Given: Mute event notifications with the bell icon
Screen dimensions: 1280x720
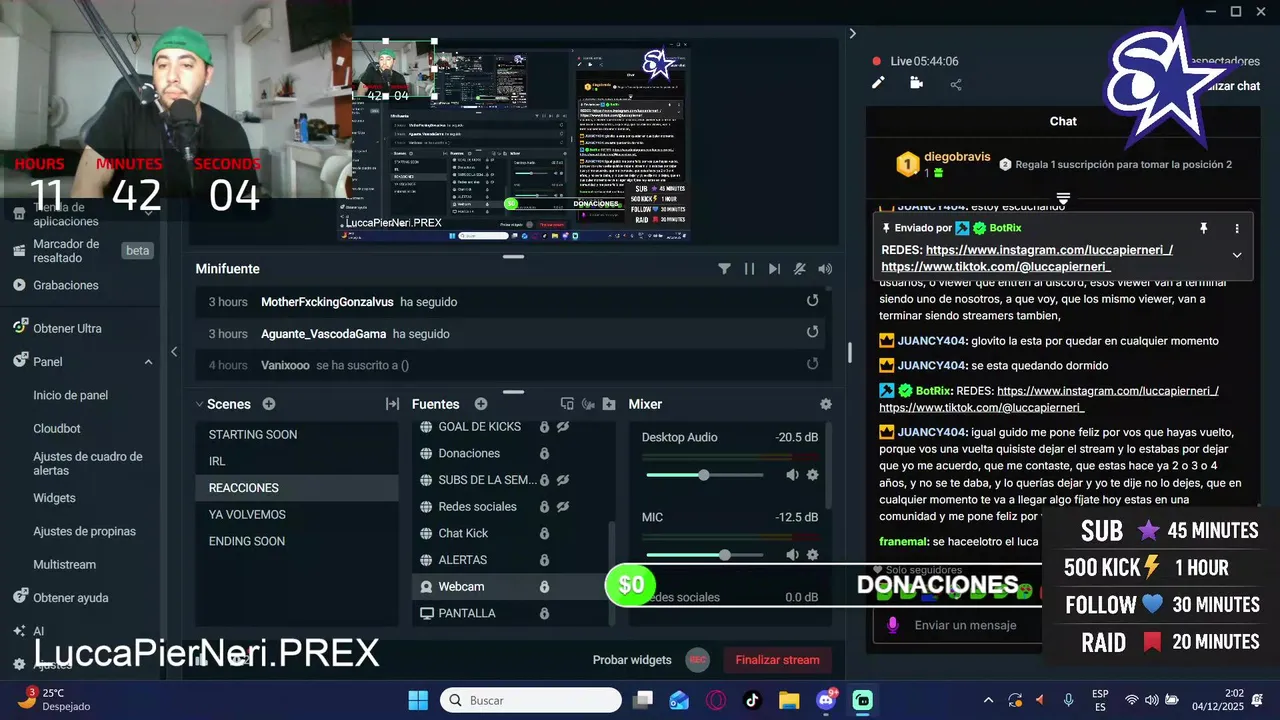Looking at the screenshot, I should 799,269.
